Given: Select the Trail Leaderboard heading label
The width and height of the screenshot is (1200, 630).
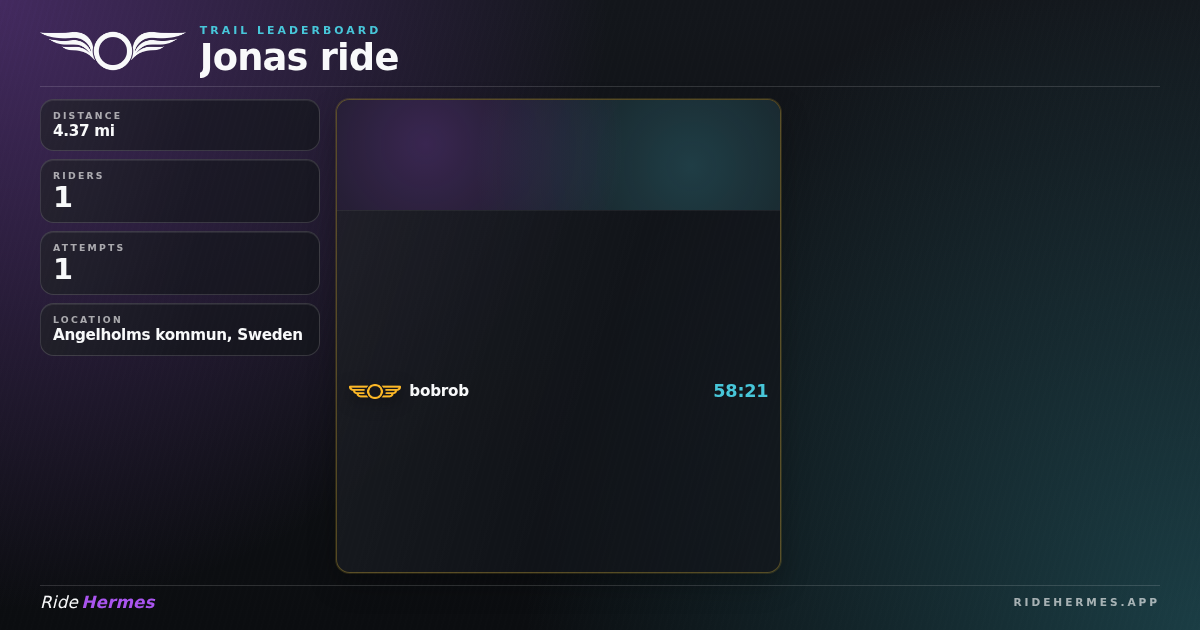Looking at the screenshot, I should [290, 30].
